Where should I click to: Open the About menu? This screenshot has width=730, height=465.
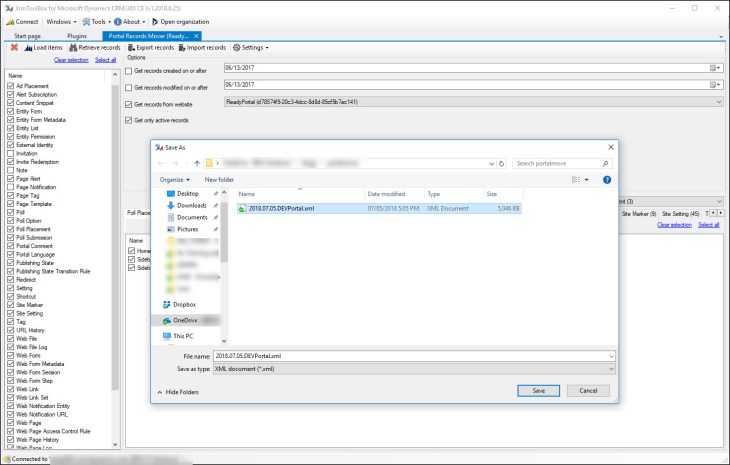[129, 22]
